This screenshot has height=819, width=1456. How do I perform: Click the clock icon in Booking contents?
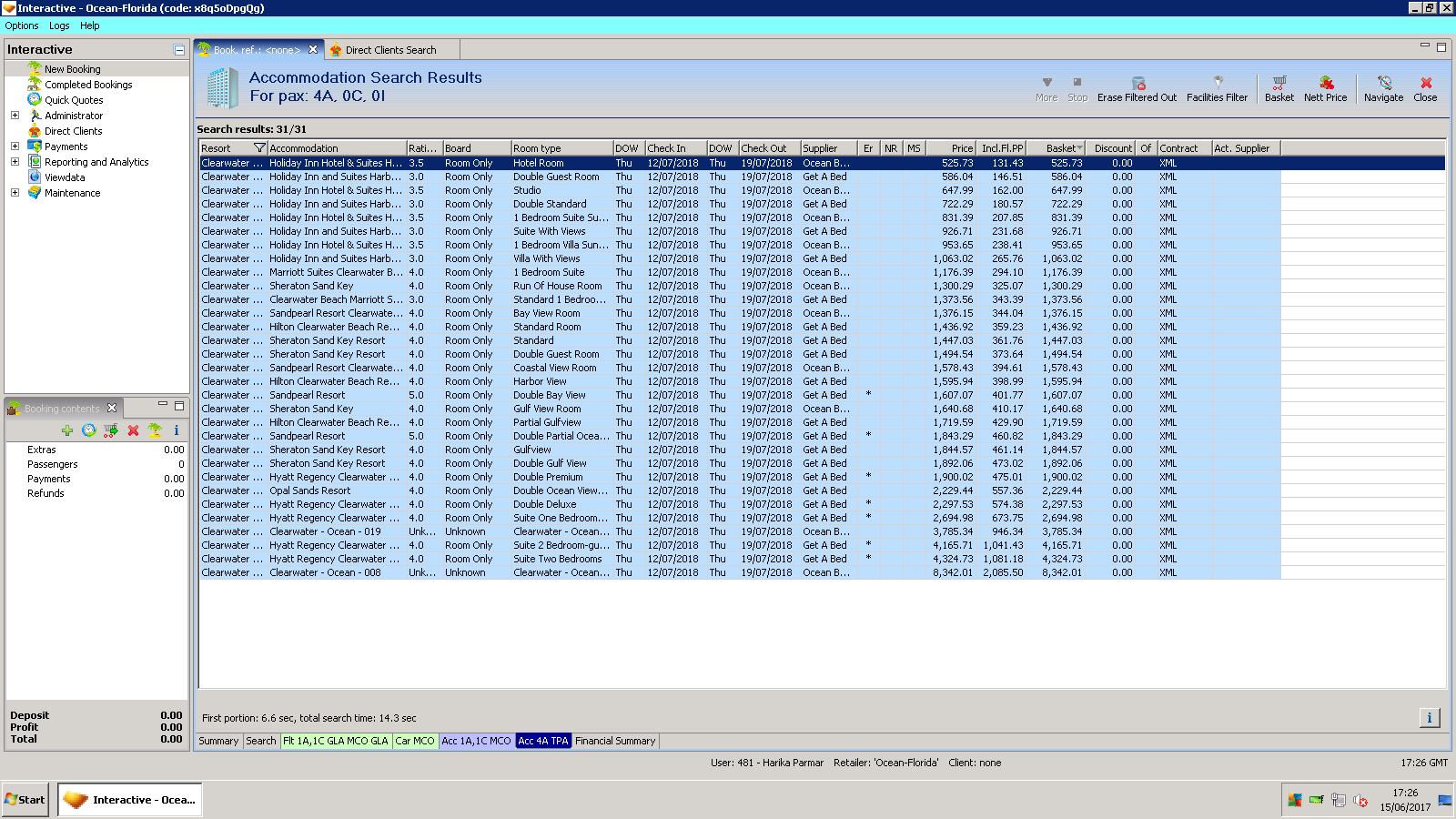point(89,430)
